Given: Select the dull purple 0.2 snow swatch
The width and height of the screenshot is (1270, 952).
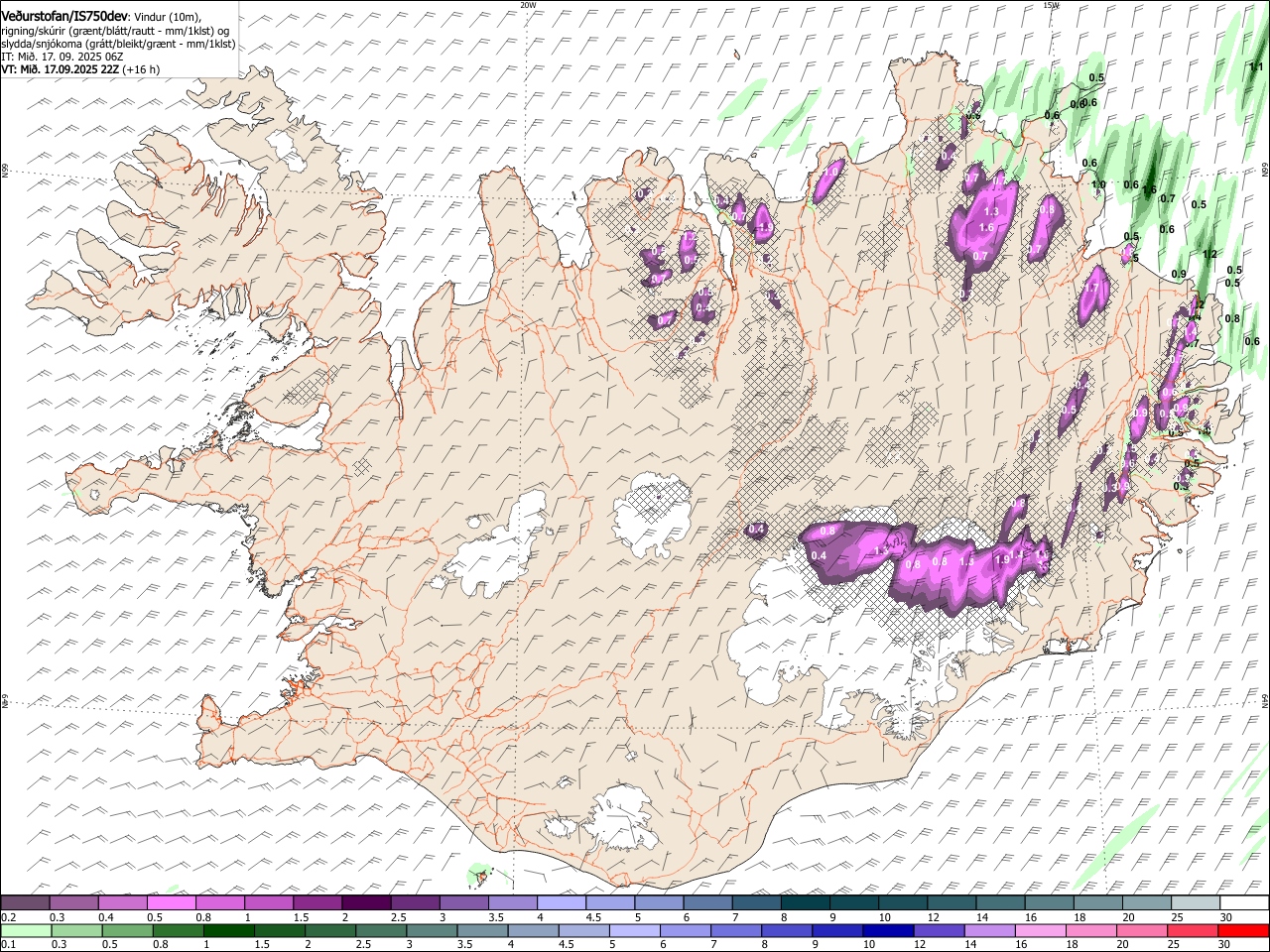Looking at the screenshot, I should click(x=25, y=902).
